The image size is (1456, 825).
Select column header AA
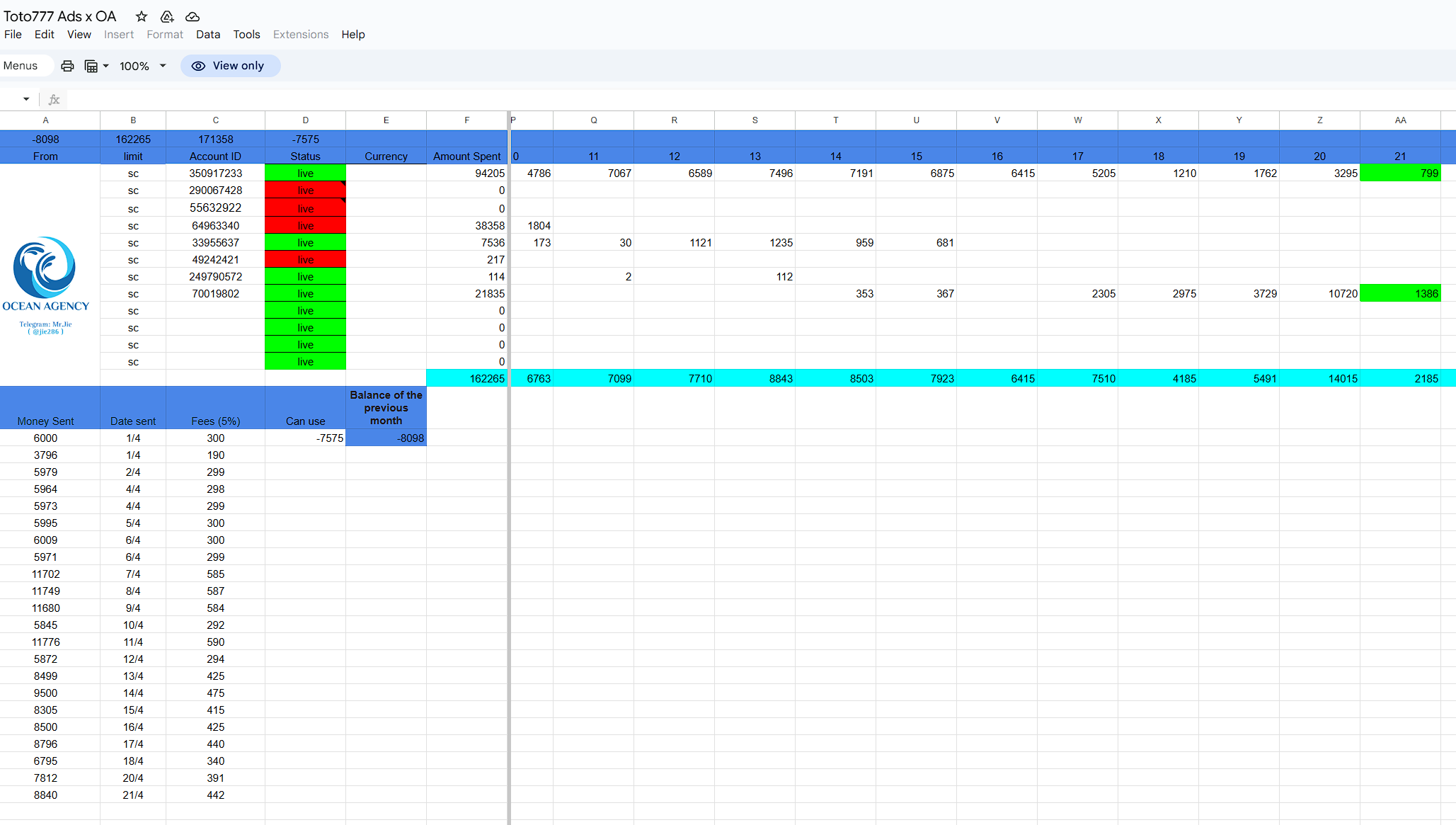coord(1399,120)
